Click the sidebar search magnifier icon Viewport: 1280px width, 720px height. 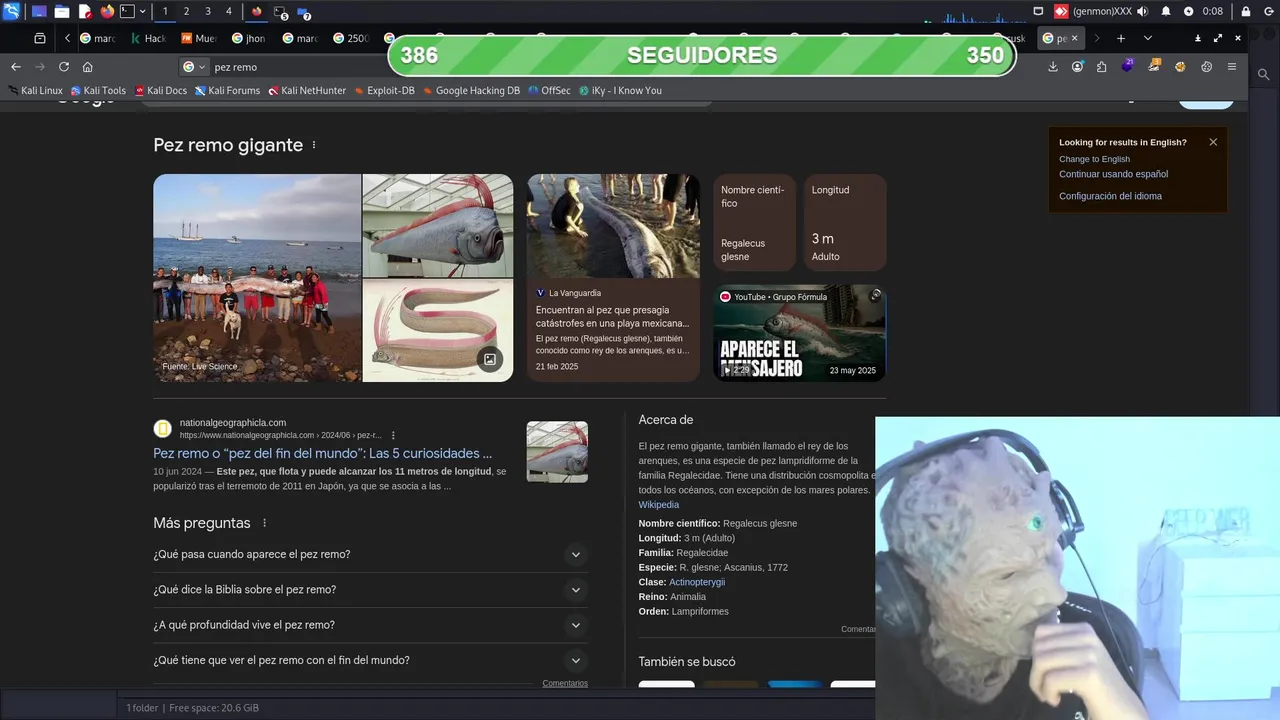coord(1264,74)
